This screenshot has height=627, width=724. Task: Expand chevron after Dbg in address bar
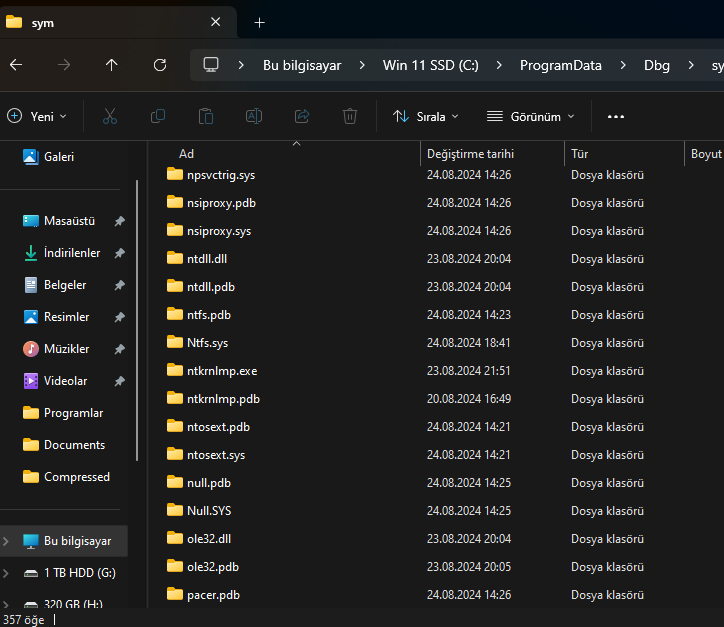click(x=691, y=65)
